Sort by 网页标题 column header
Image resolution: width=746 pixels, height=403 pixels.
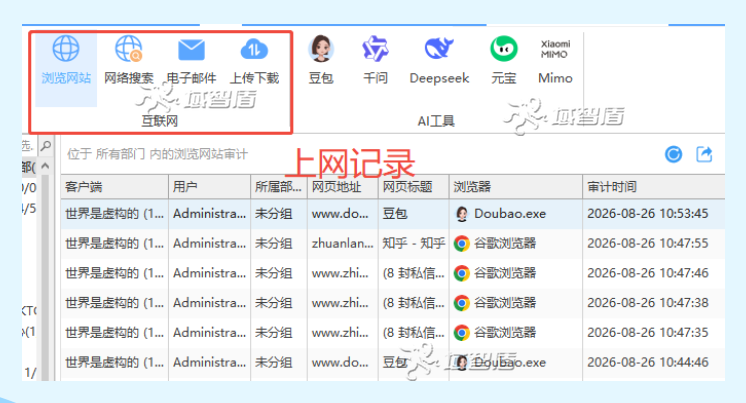(413, 187)
